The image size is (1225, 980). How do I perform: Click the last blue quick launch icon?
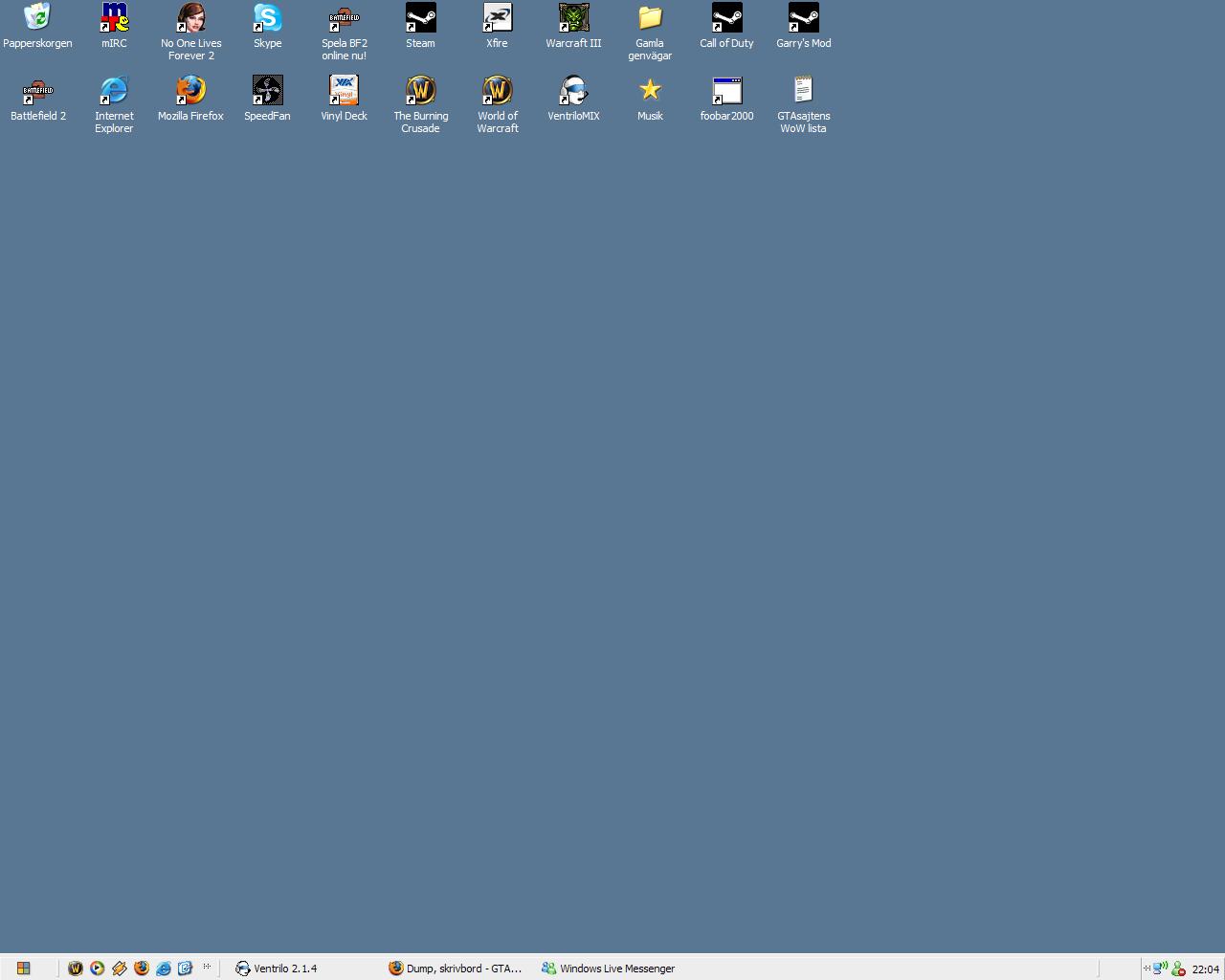click(185, 968)
